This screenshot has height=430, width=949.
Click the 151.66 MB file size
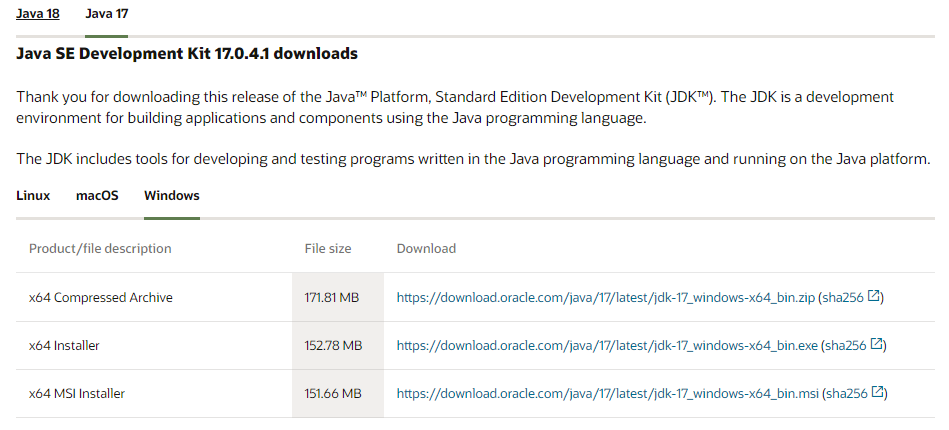pyautogui.click(x=332, y=393)
